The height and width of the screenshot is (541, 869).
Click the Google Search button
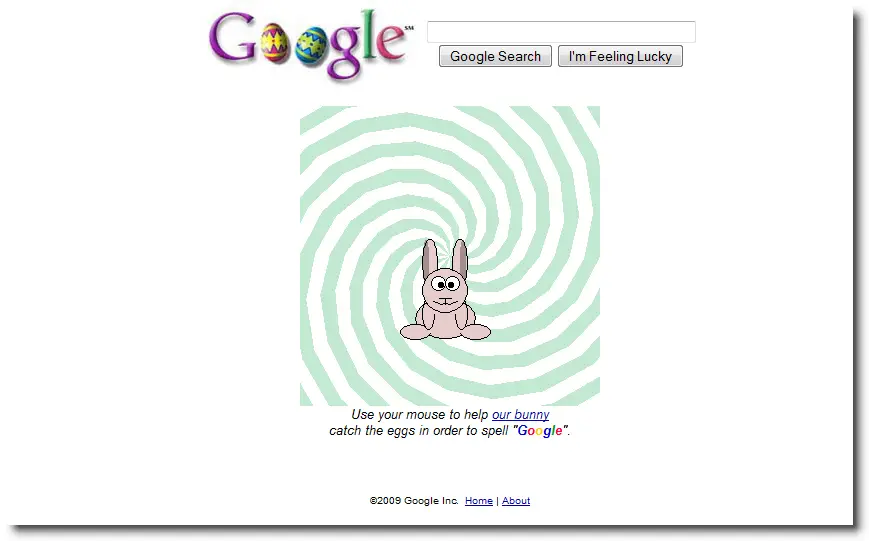click(495, 56)
